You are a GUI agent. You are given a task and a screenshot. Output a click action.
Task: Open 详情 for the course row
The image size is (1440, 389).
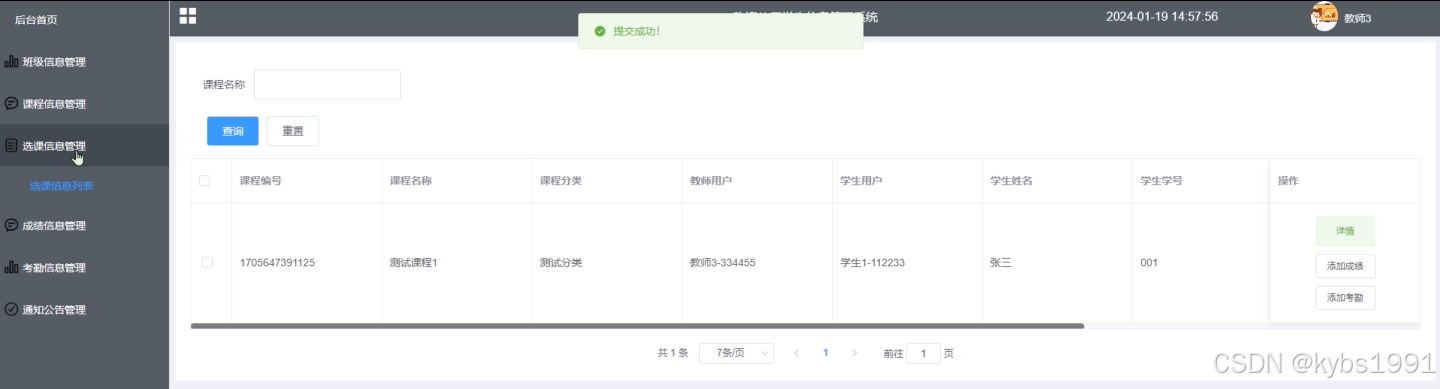point(1345,231)
